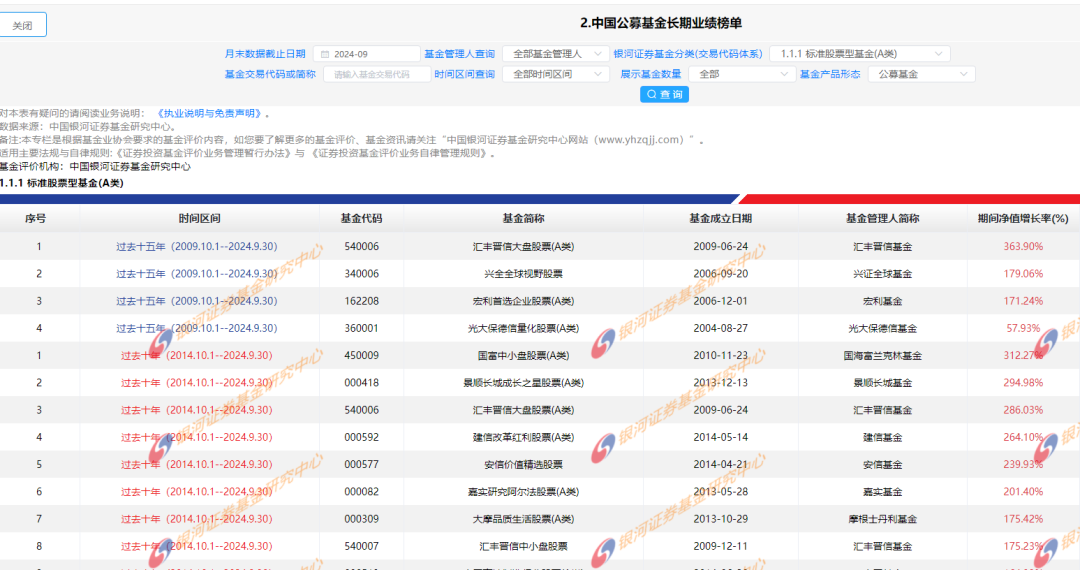
Task: Click the 序号 column header
Action: click(36, 218)
